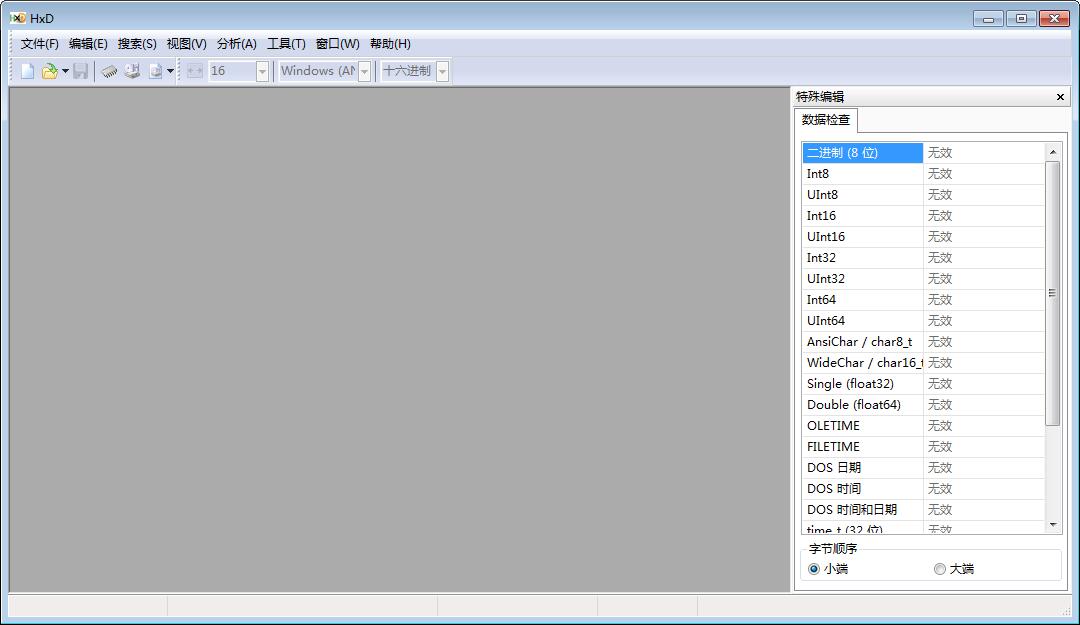Viewport: 1080px width, 625px height.
Task: Select the OLETIME row
Action: (923, 426)
